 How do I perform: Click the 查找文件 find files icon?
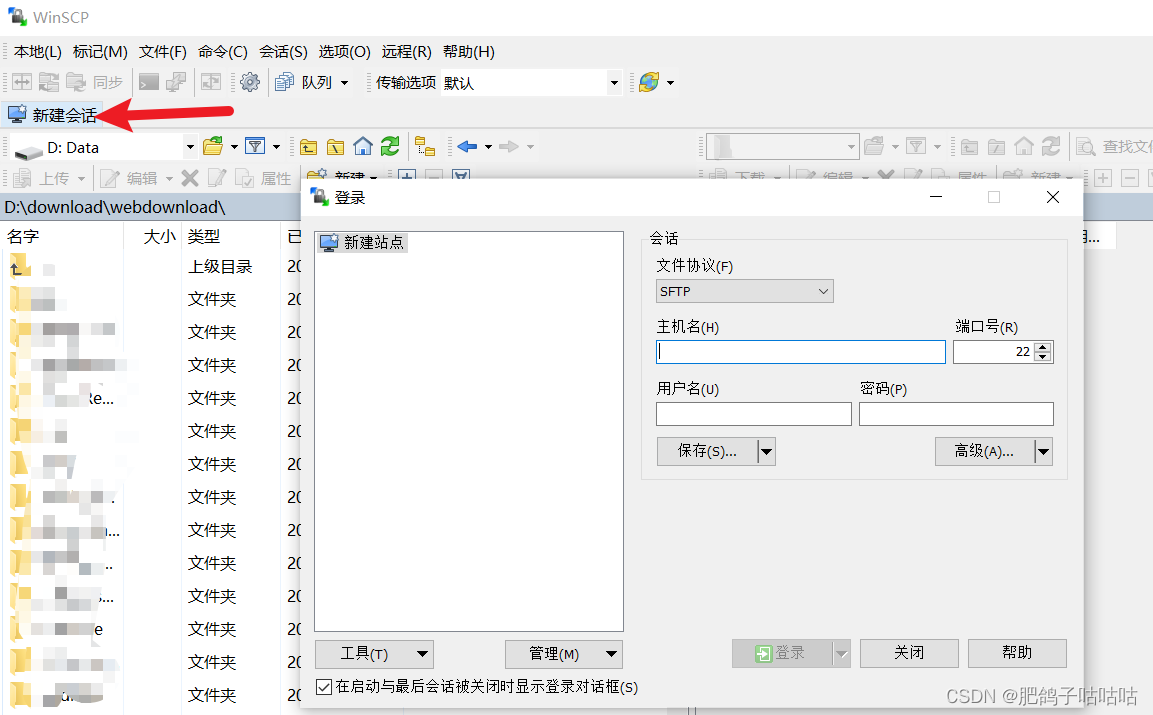(1085, 146)
